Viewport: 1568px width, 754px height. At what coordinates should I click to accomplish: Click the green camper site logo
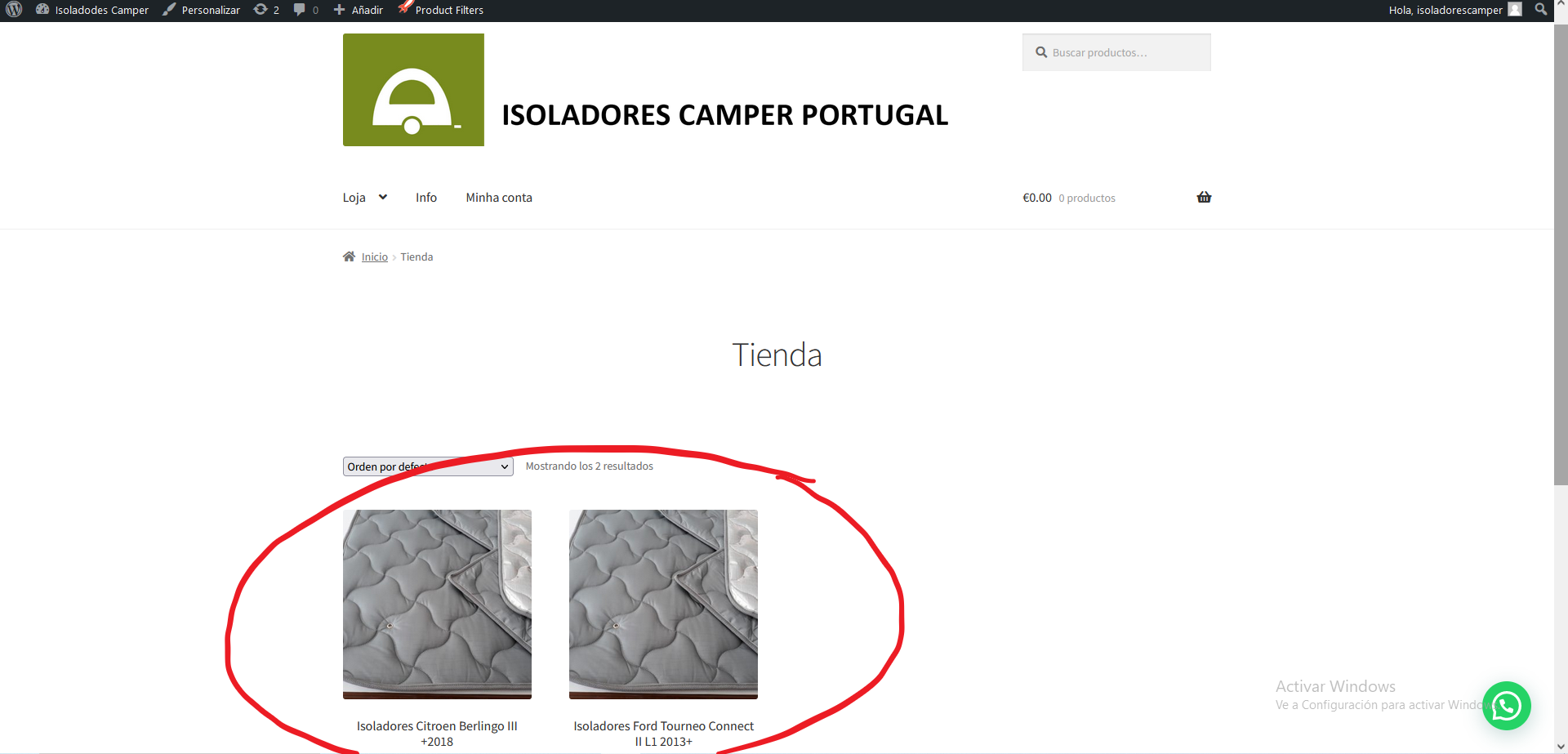coord(413,90)
